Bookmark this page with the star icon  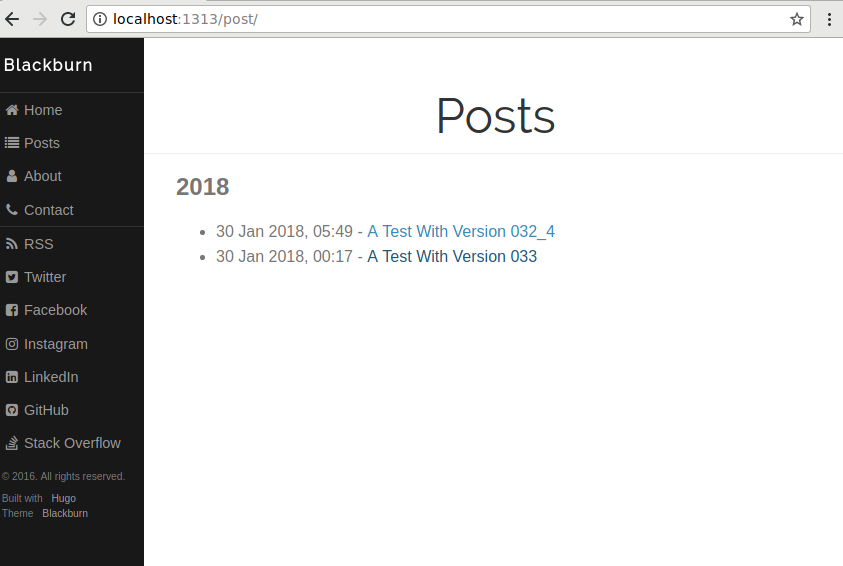pos(796,19)
